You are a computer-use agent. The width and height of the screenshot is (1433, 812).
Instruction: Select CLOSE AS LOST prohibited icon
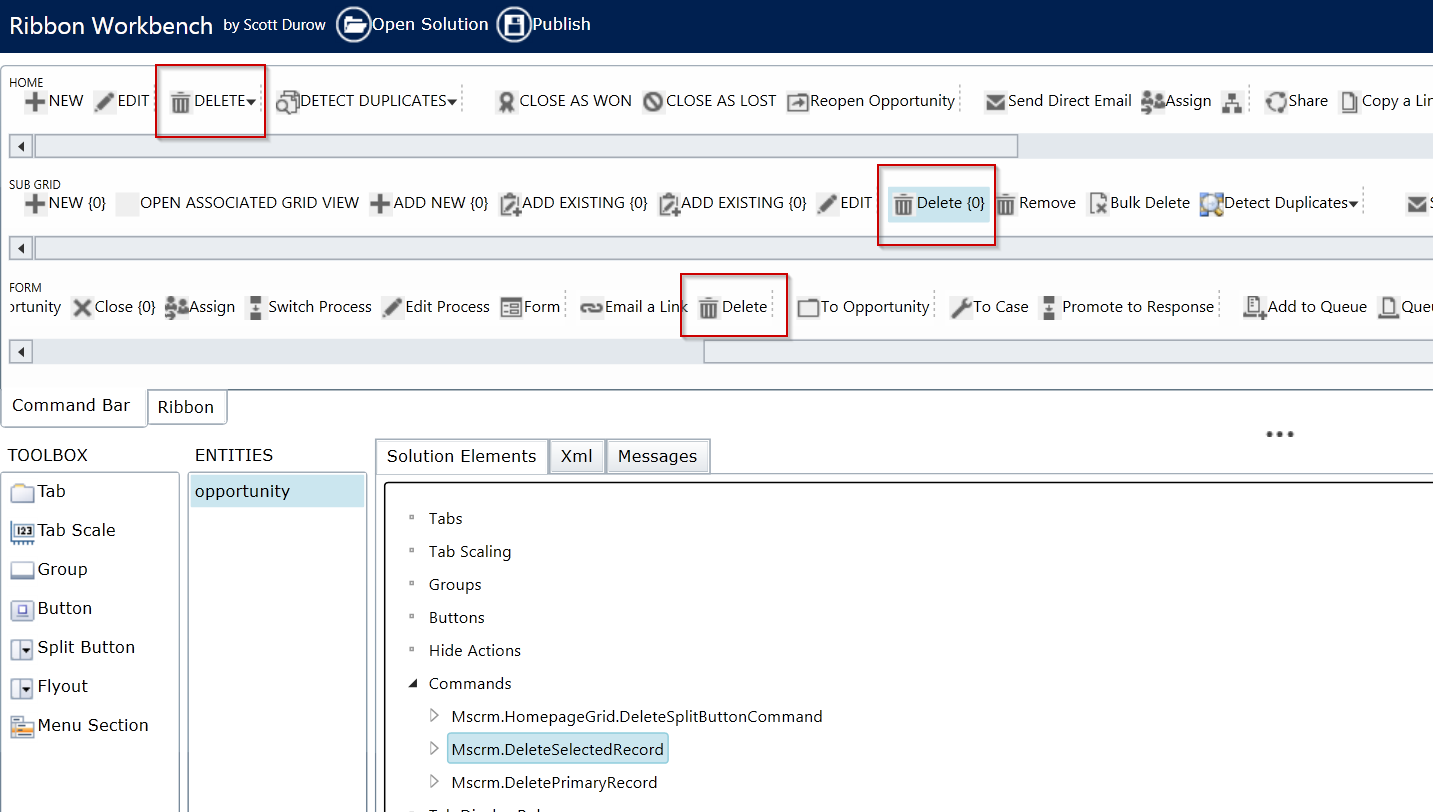[x=653, y=101]
